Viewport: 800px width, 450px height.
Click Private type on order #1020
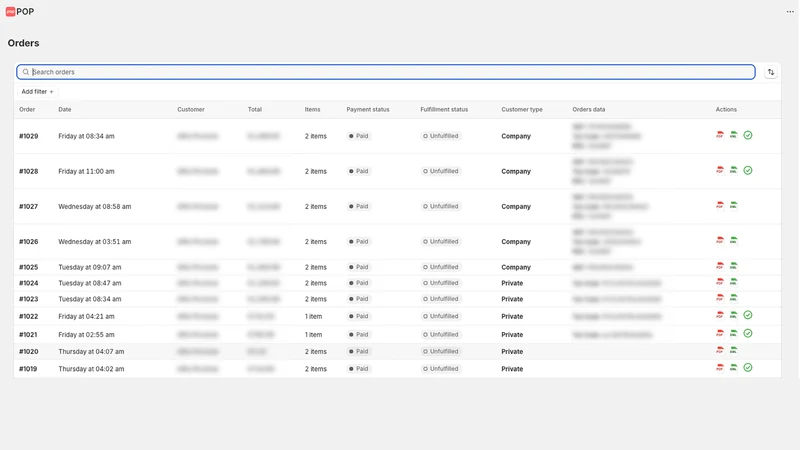[512, 352]
